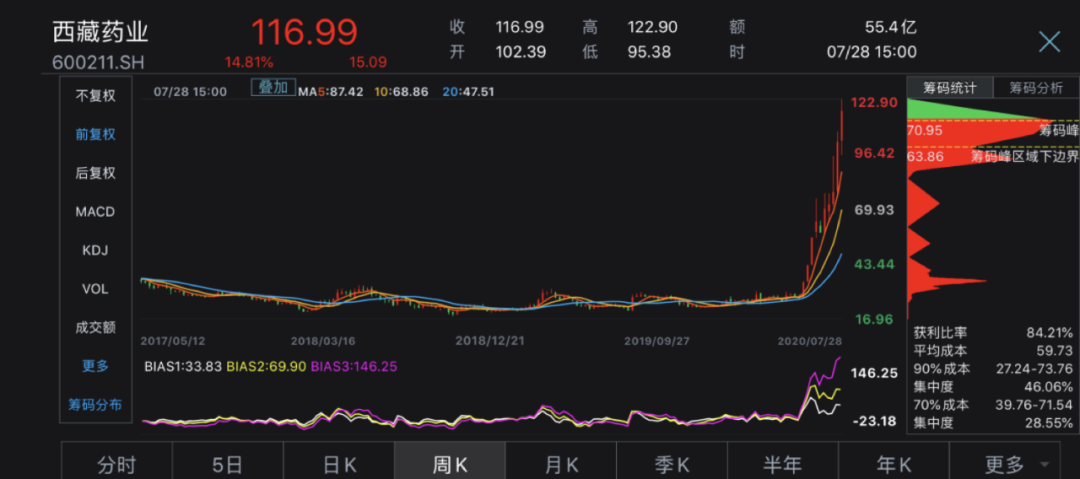Show the 成交额 indicator
This screenshot has width=1080, height=479.
point(95,327)
